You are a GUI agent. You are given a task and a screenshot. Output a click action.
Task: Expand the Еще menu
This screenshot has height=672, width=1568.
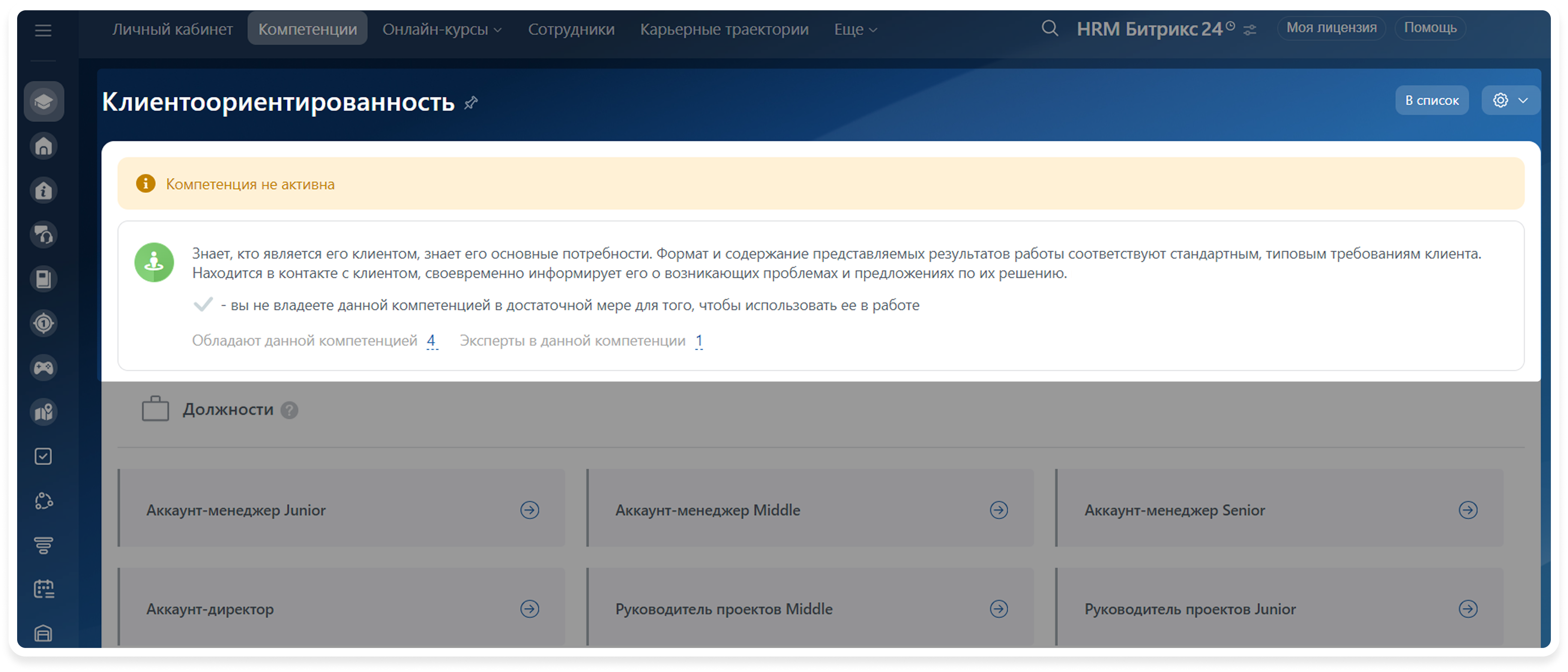(855, 29)
